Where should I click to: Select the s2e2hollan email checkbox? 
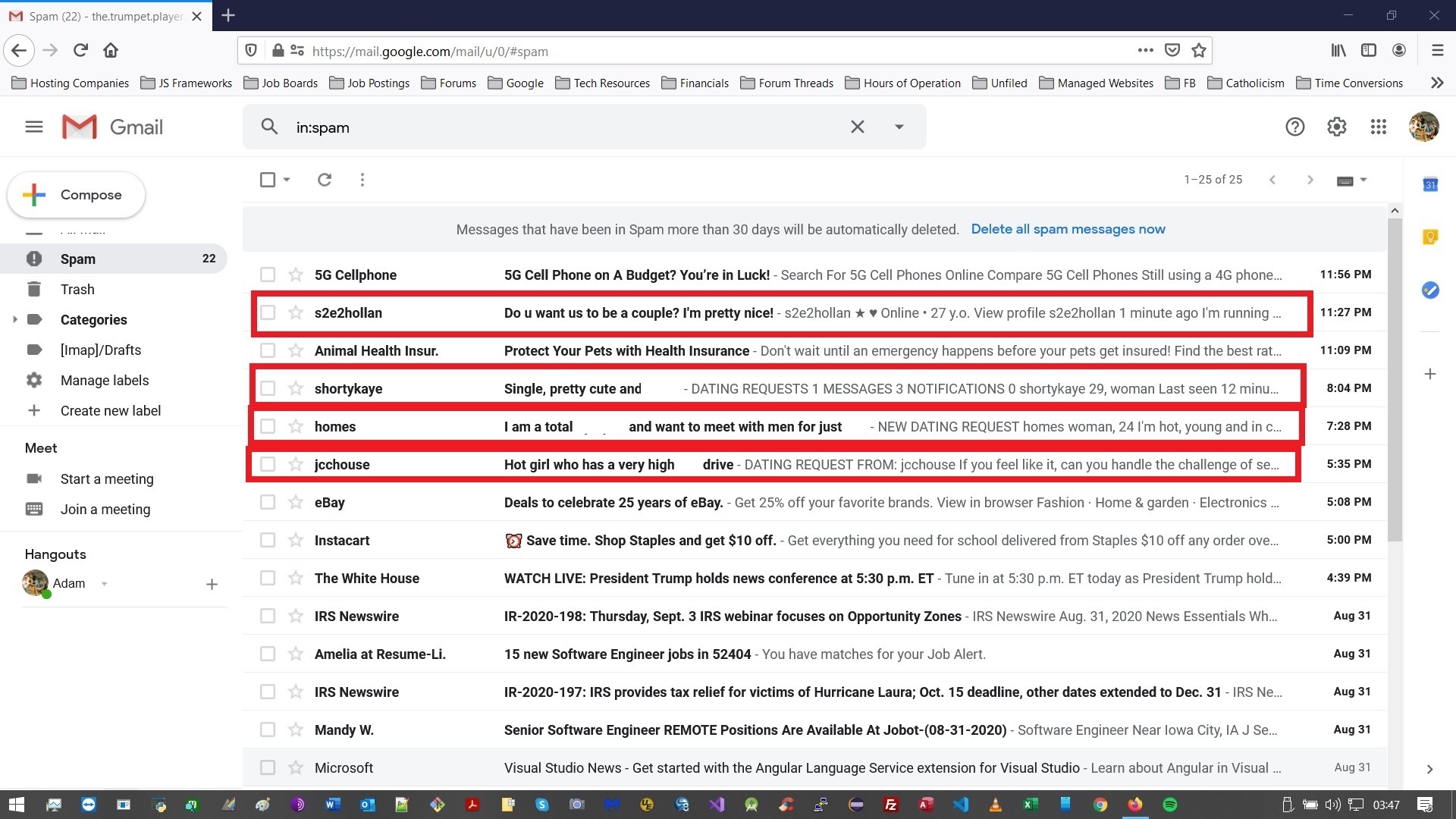coord(267,312)
